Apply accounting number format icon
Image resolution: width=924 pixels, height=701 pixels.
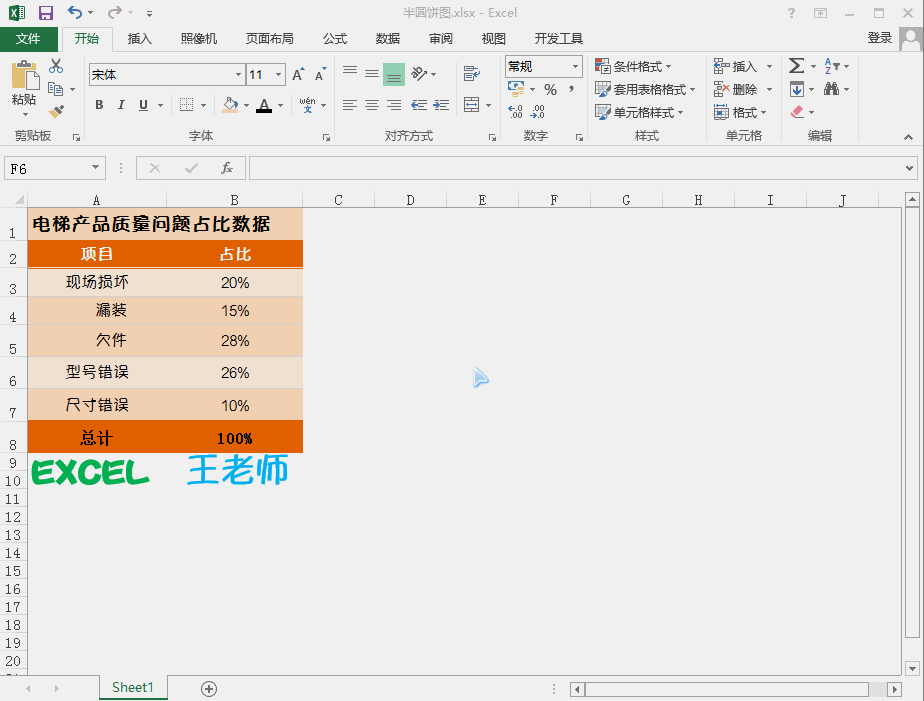[x=516, y=89]
